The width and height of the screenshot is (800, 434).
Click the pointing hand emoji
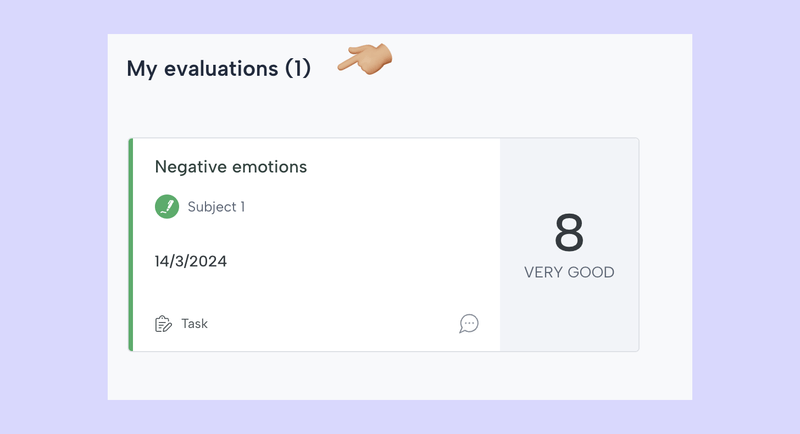[365, 59]
